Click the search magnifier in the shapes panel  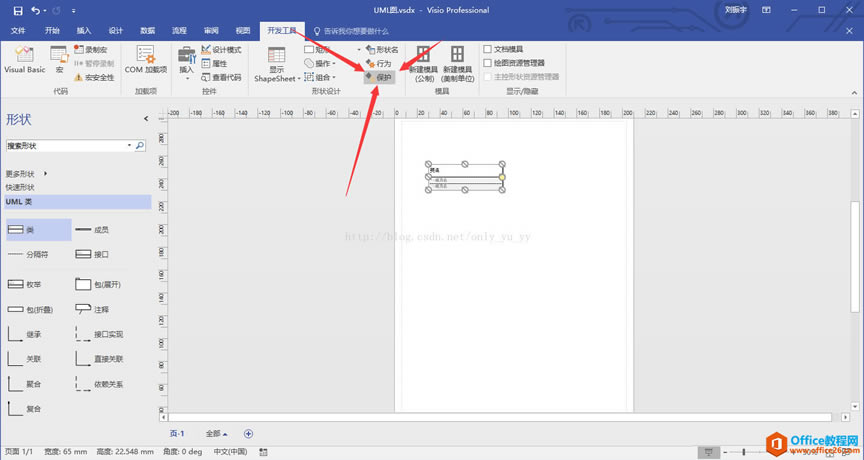pos(139,146)
